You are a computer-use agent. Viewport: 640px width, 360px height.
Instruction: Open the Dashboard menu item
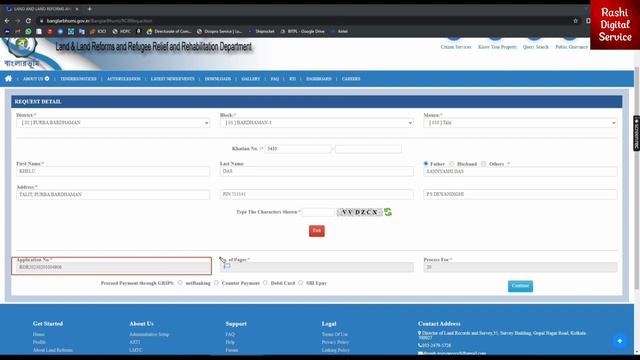click(x=319, y=79)
